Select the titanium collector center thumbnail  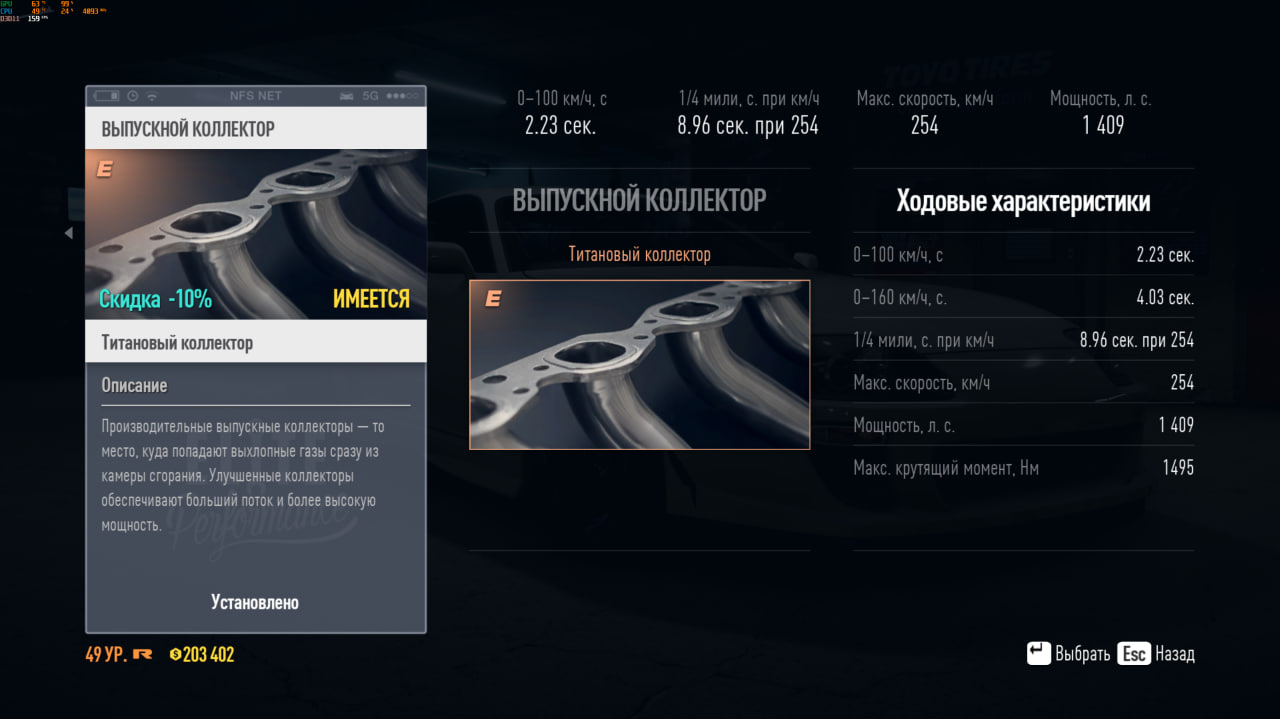point(640,365)
